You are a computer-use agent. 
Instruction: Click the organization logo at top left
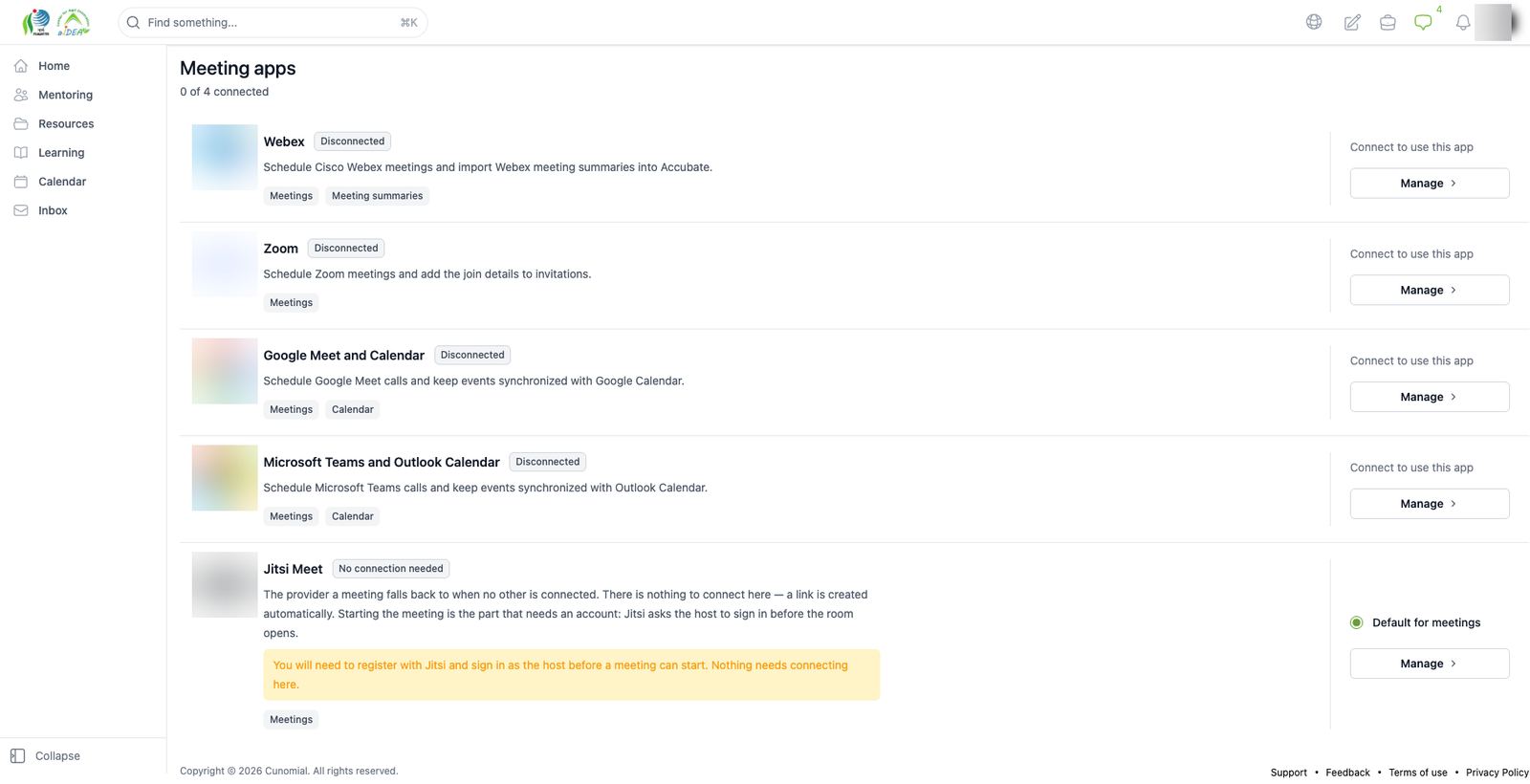pos(55,22)
